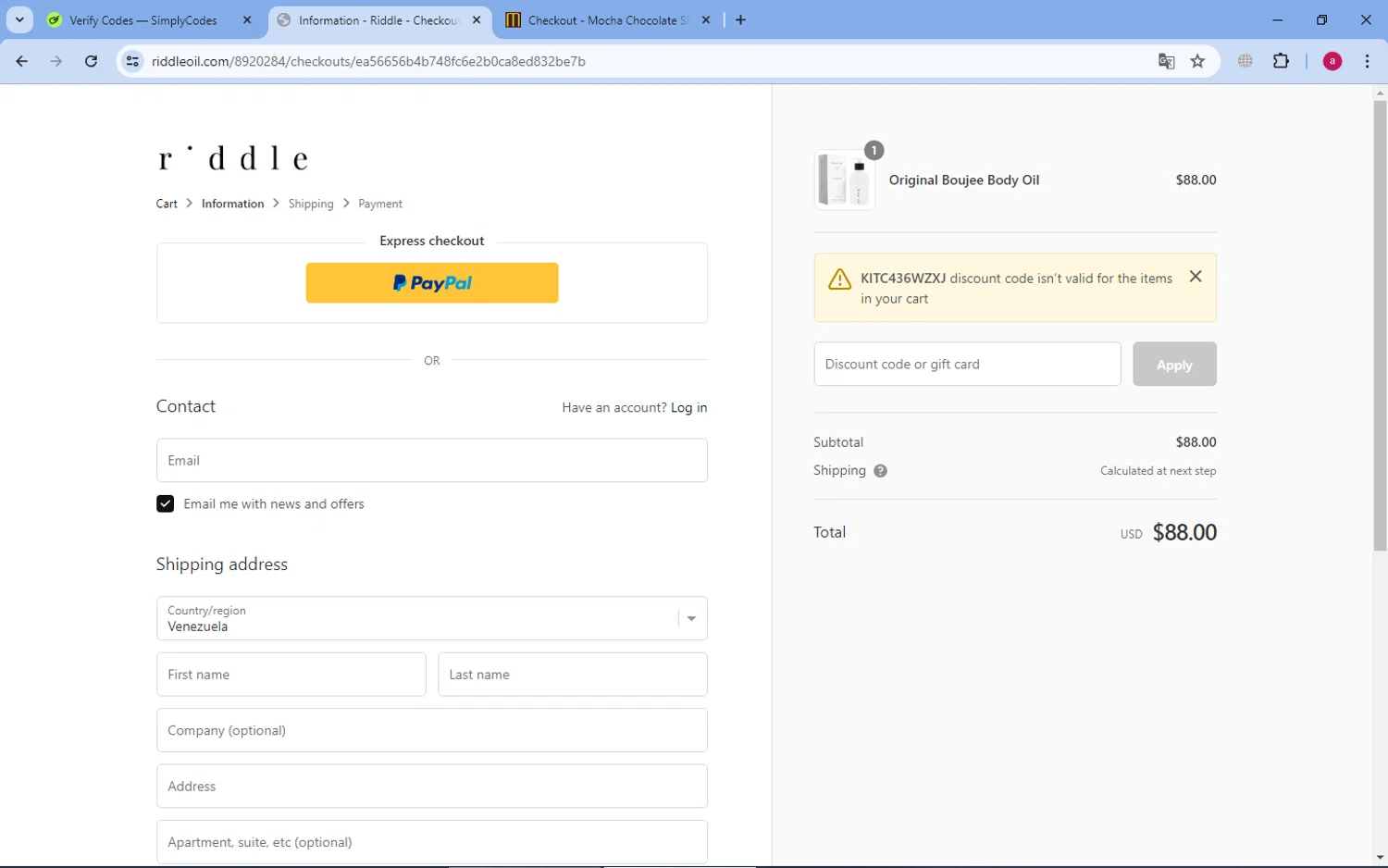
Task: Switch to Information - Riddle checkout tab
Action: pos(379,19)
